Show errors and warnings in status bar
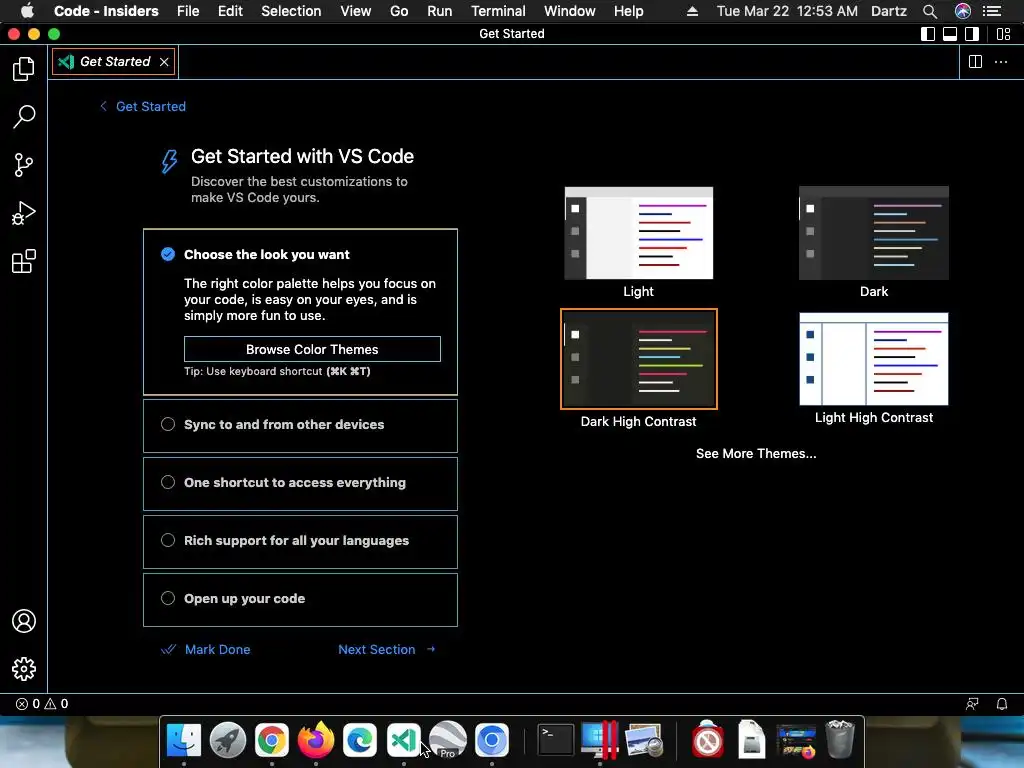The image size is (1024, 768). [x=42, y=704]
